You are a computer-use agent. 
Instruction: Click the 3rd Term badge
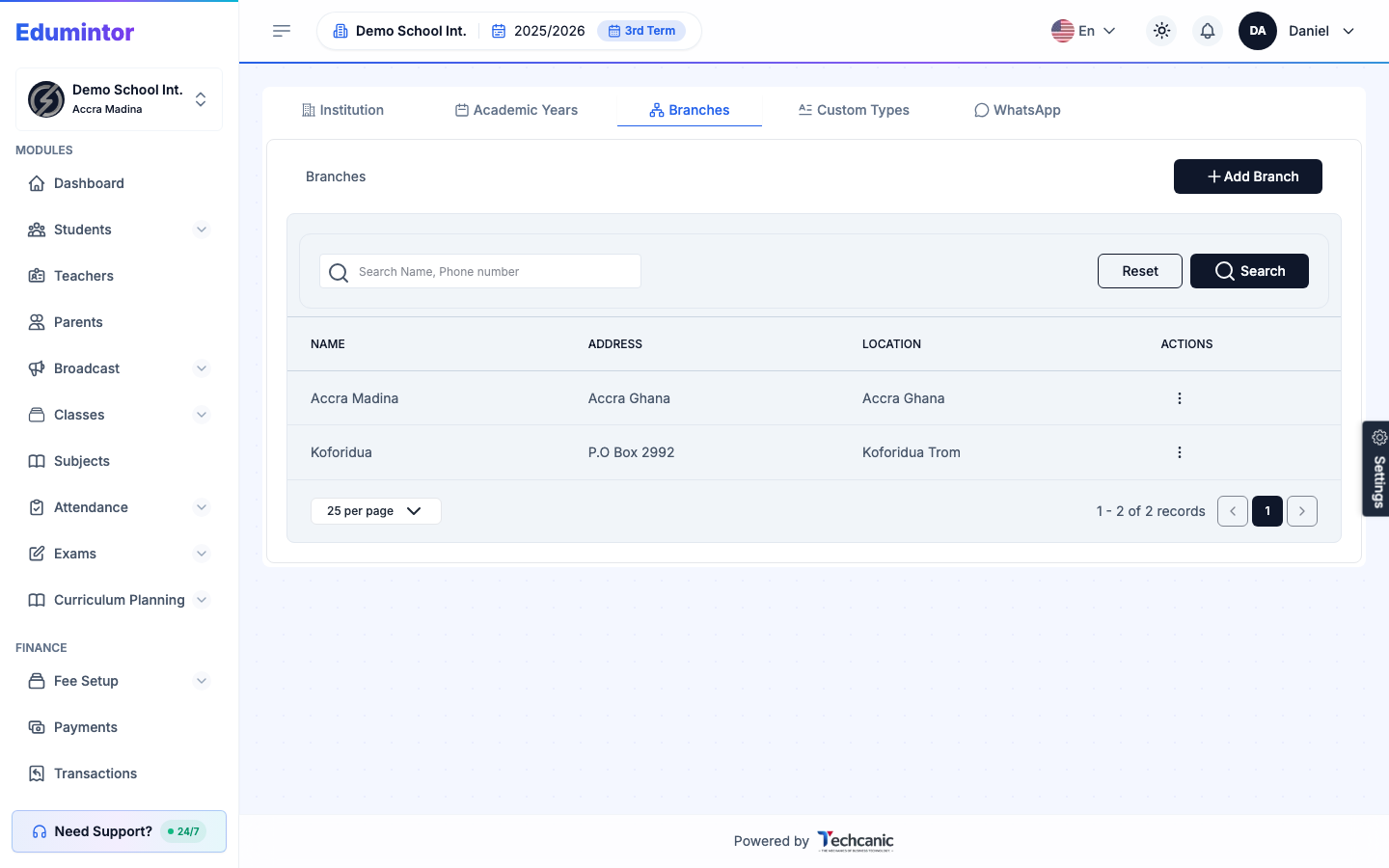tap(641, 31)
